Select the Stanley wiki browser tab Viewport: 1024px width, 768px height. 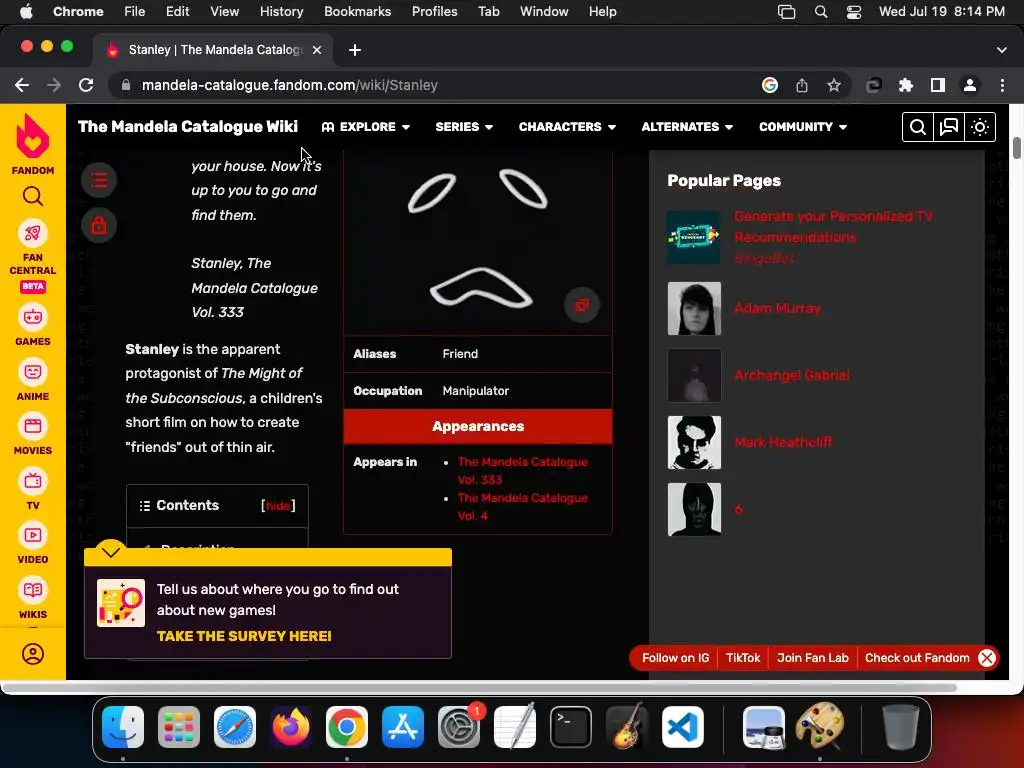tap(213, 50)
